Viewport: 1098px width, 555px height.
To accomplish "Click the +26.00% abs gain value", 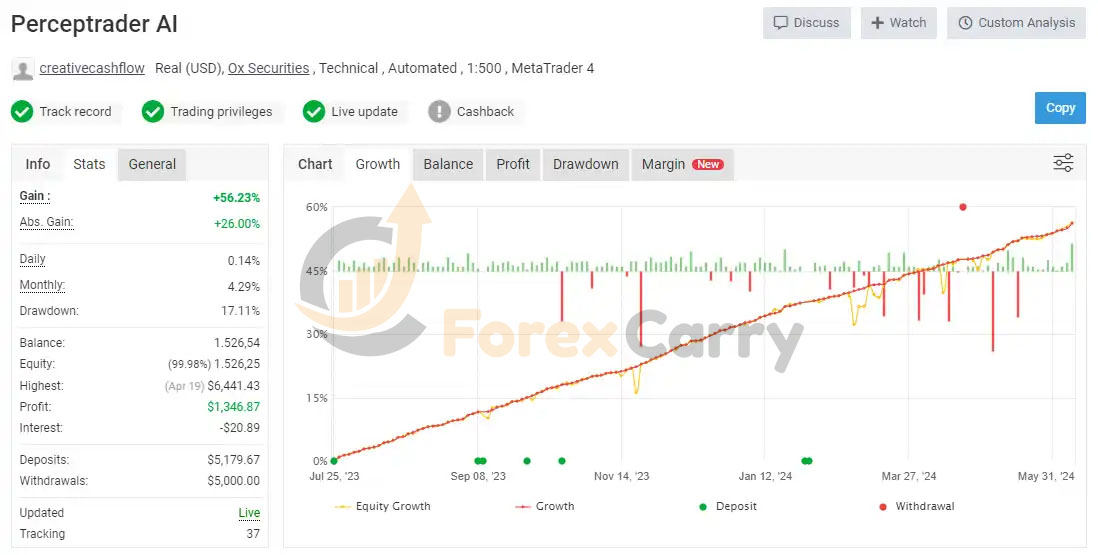I will point(237,224).
